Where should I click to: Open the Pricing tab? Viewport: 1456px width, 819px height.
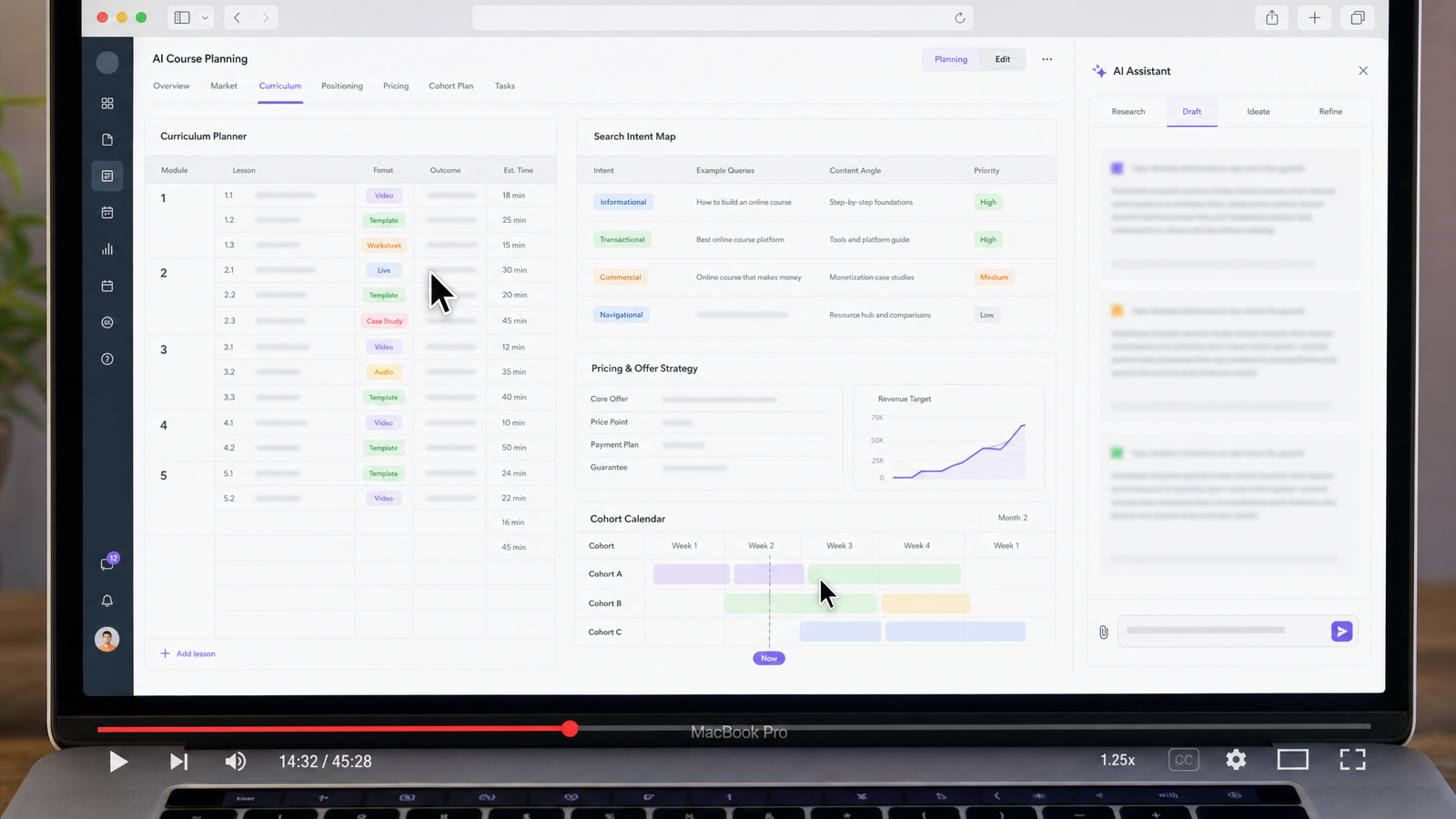pos(396,86)
